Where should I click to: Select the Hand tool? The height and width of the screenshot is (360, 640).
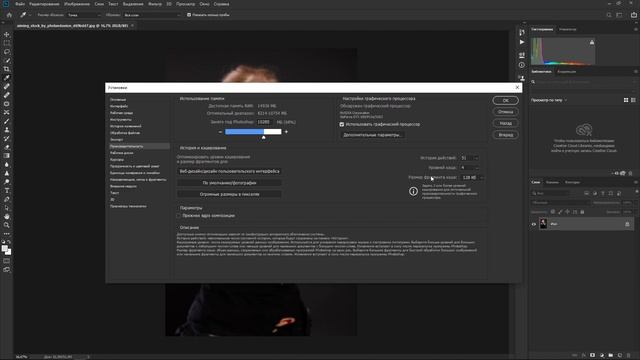7,216
